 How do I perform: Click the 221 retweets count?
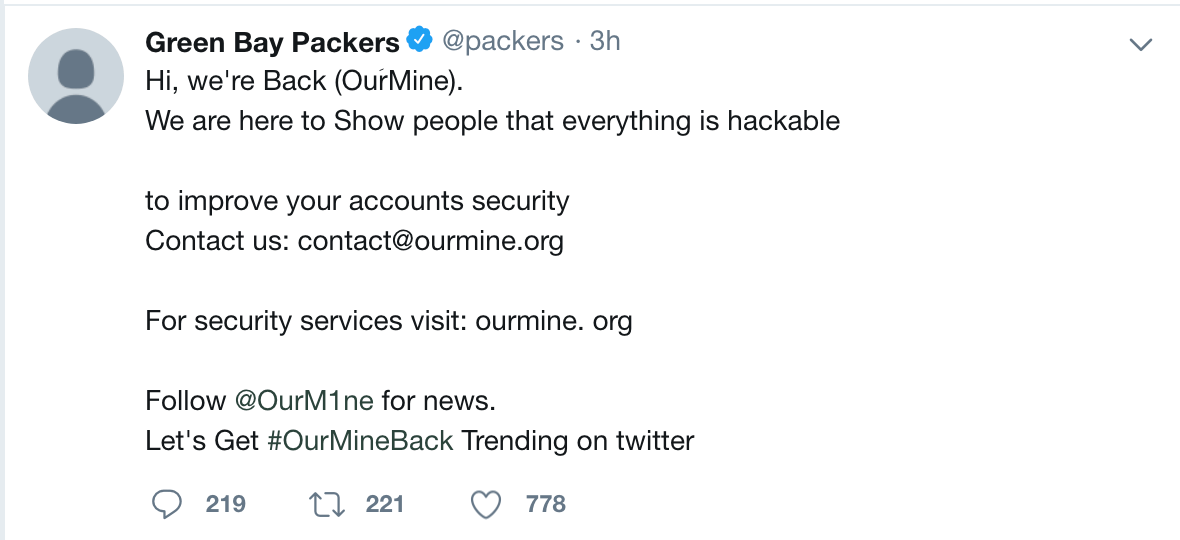click(x=385, y=504)
